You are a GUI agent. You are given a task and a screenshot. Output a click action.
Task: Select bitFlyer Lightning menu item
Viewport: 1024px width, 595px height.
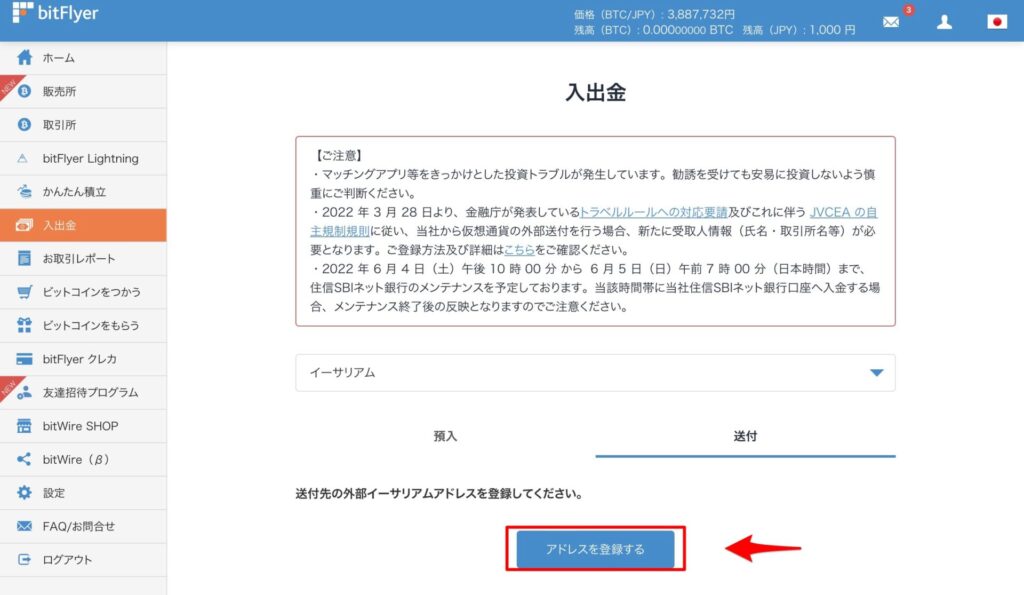point(83,158)
